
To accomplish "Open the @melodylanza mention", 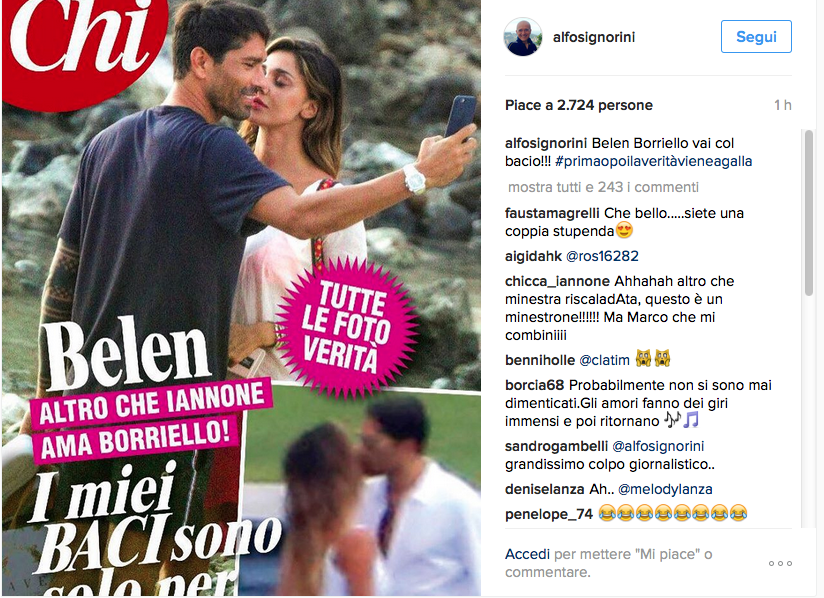I will pos(665,489).
